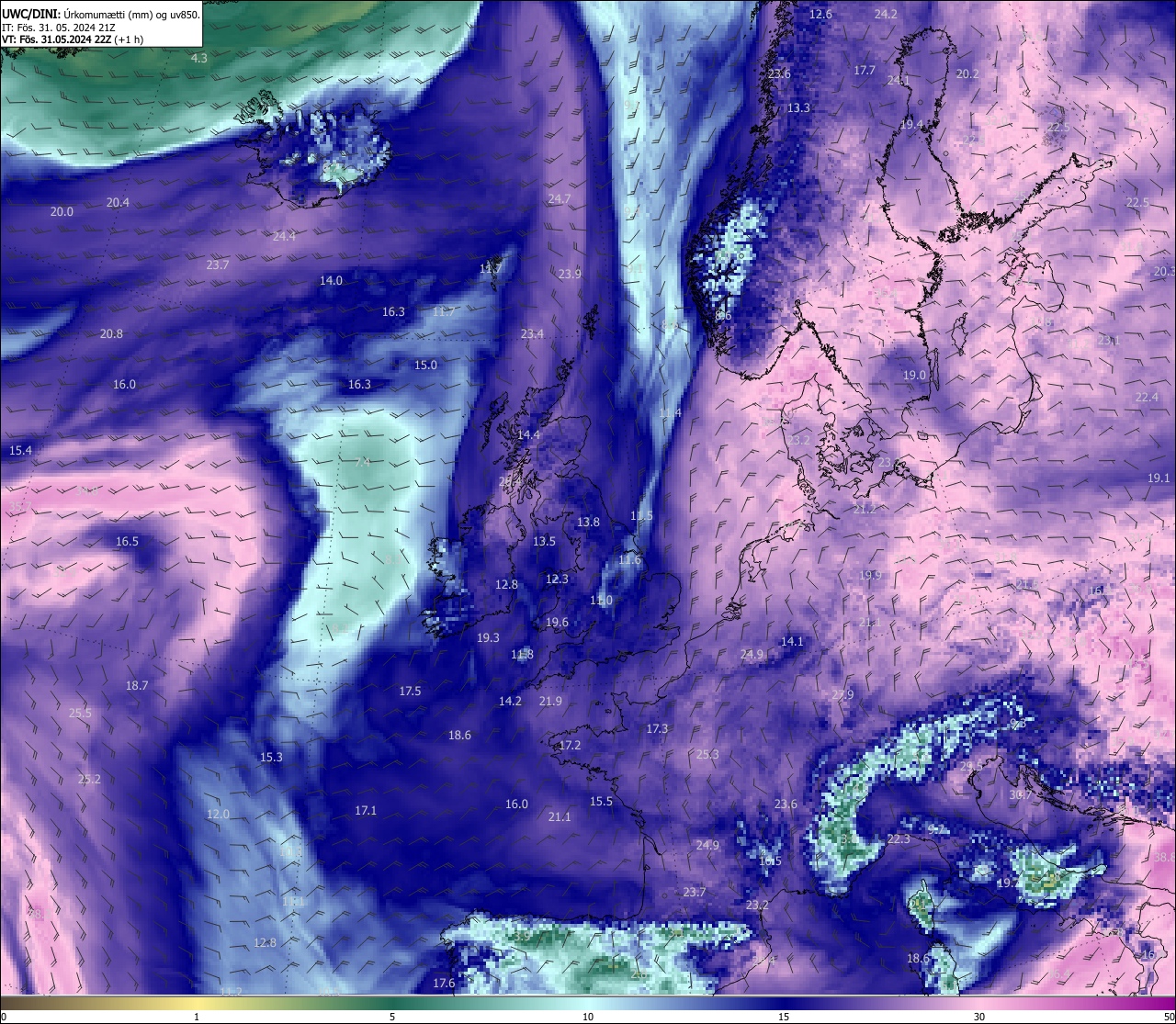Image resolution: width=1176 pixels, height=1024 pixels.
Task: Click the 21.1 map value
Action: coord(560,816)
